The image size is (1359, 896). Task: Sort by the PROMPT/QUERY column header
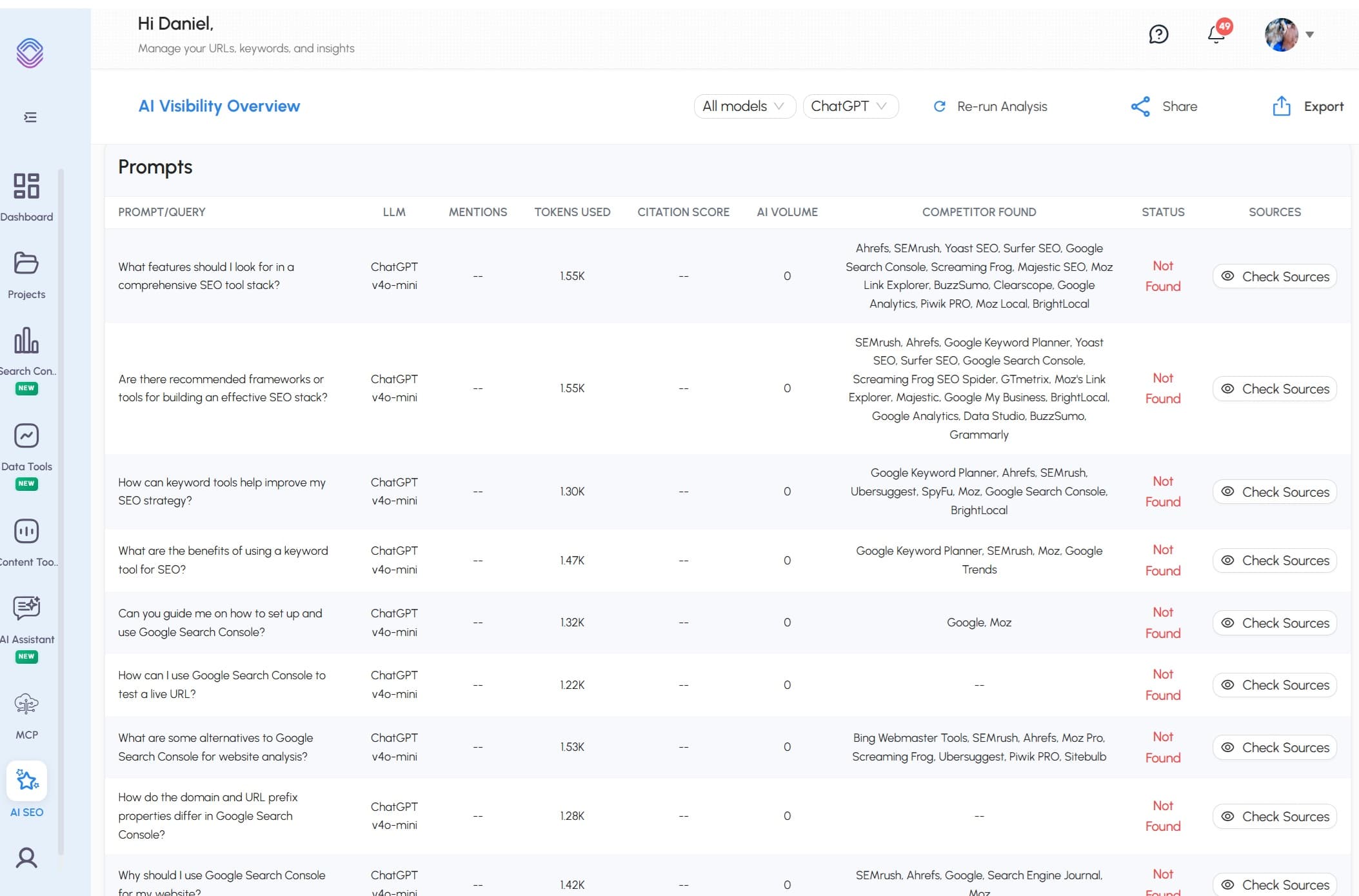tap(162, 212)
